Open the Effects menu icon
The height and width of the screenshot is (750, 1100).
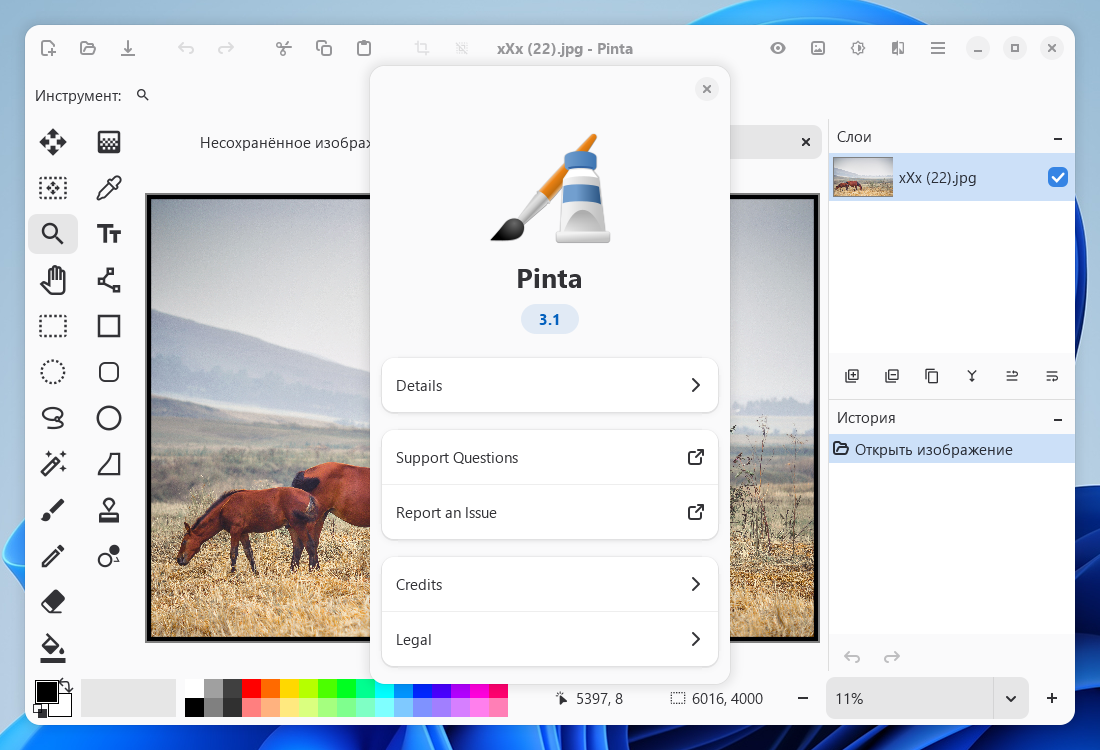click(x=897, y=48)
